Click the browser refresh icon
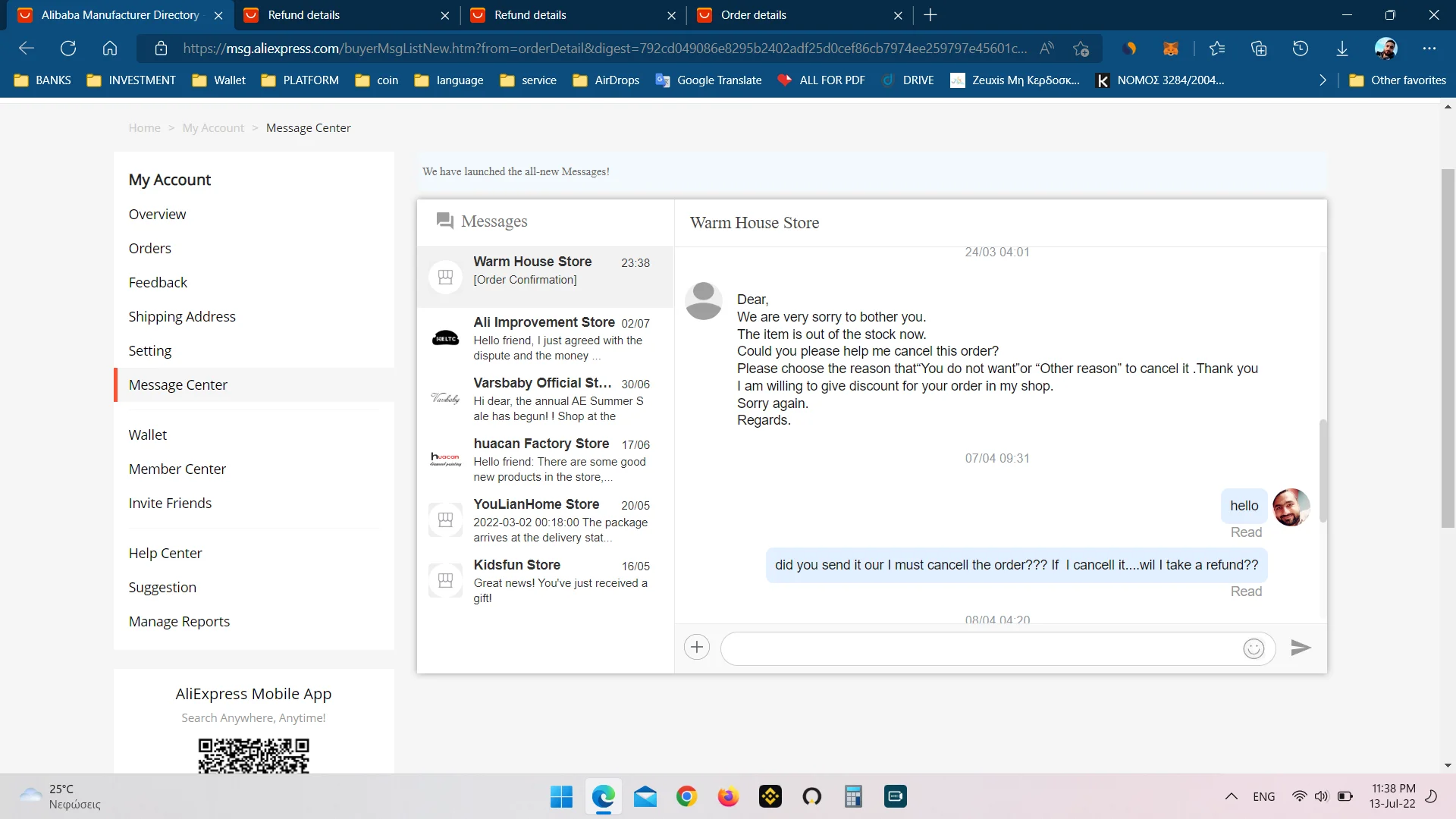The width and height of the screenshot is (1456, 819). [x=68, y=49]
